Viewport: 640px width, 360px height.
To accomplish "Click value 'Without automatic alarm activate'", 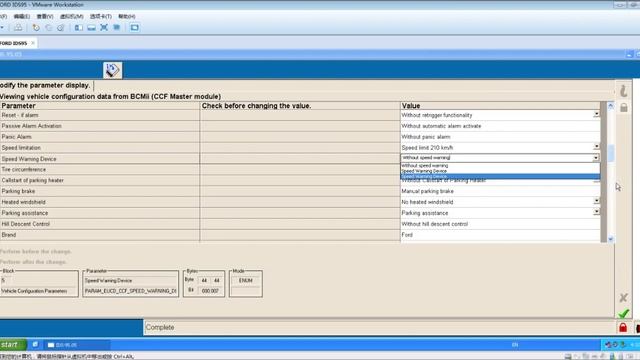I will click(441, 126).
